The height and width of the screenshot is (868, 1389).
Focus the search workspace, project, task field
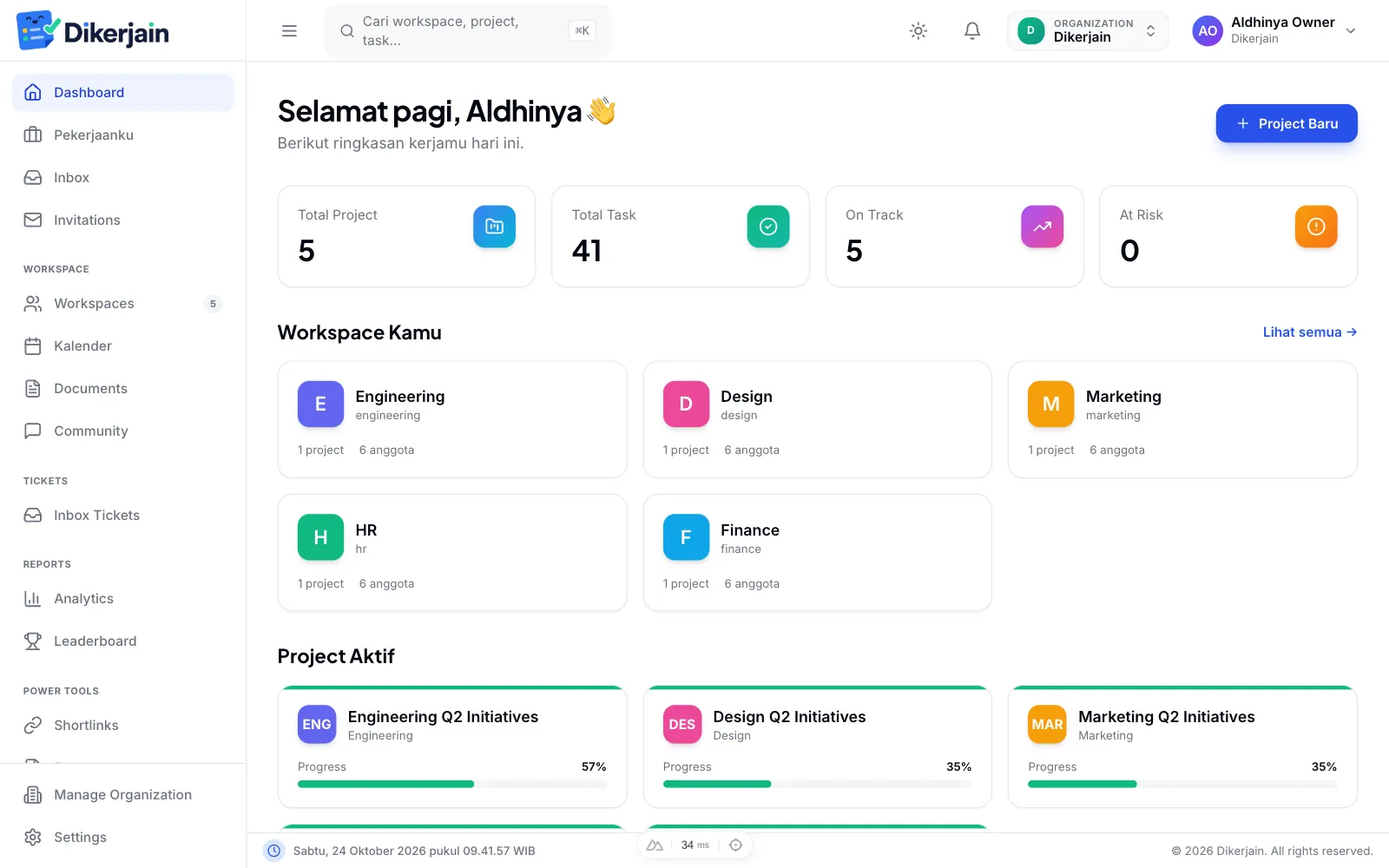pos(468,31)
